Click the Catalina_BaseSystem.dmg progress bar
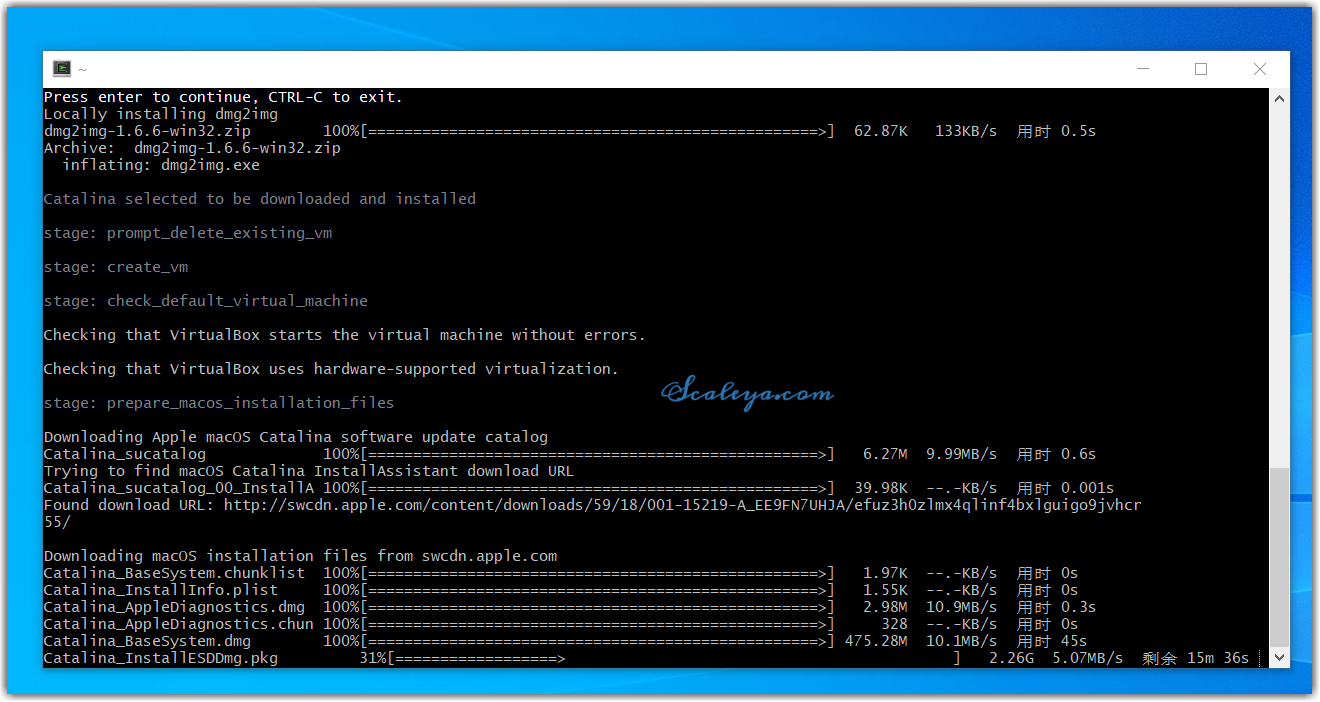1320x702 pixels. coord(596,641)
